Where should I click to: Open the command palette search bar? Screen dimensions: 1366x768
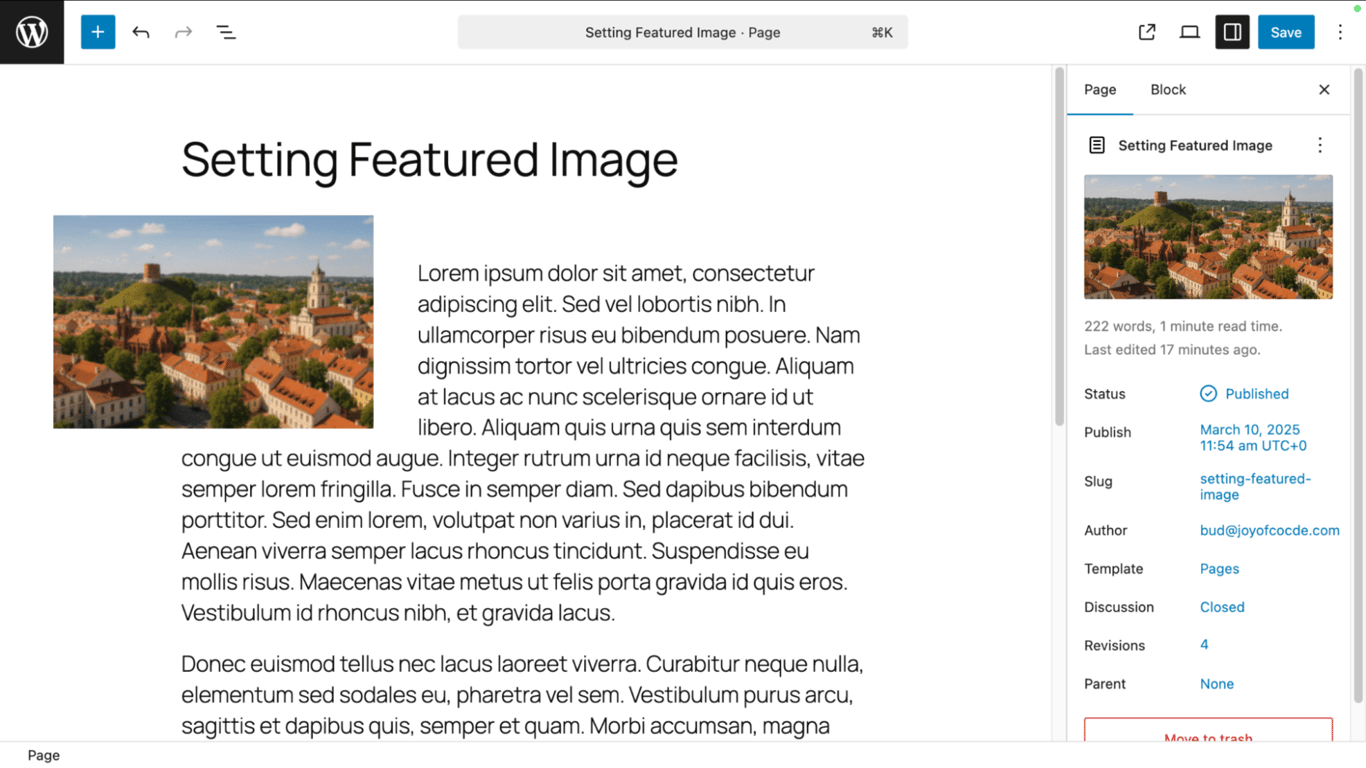pos(683,31)
